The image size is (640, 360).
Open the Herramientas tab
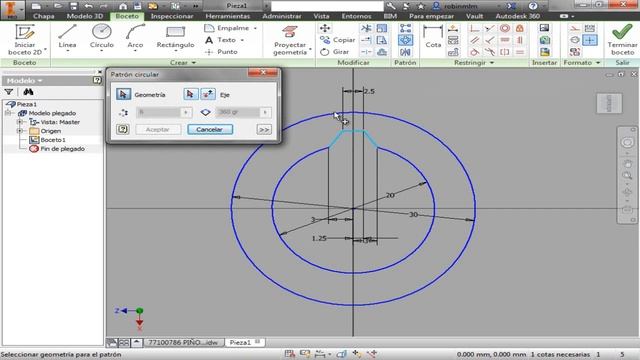[228, 16]
